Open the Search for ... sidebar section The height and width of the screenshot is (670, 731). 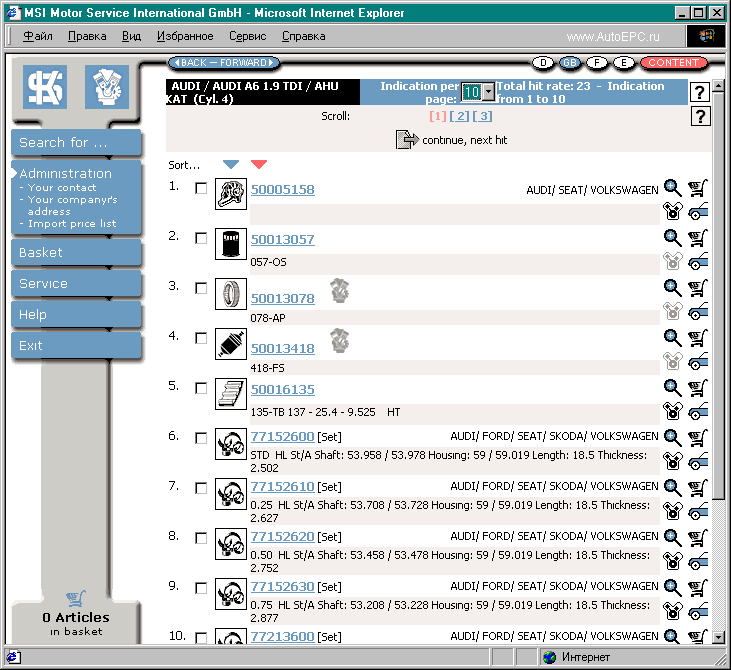click(76, 142)
